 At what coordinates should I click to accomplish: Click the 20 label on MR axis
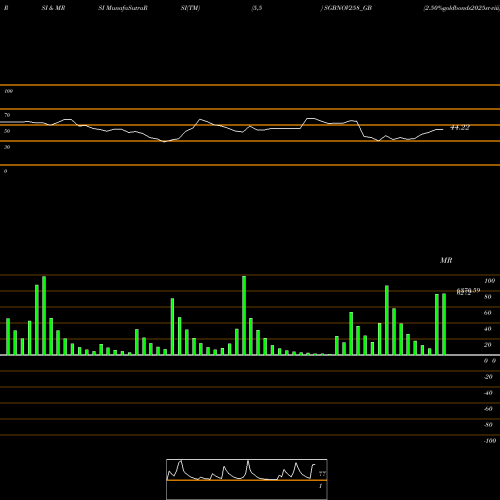[x=488, y=345]
